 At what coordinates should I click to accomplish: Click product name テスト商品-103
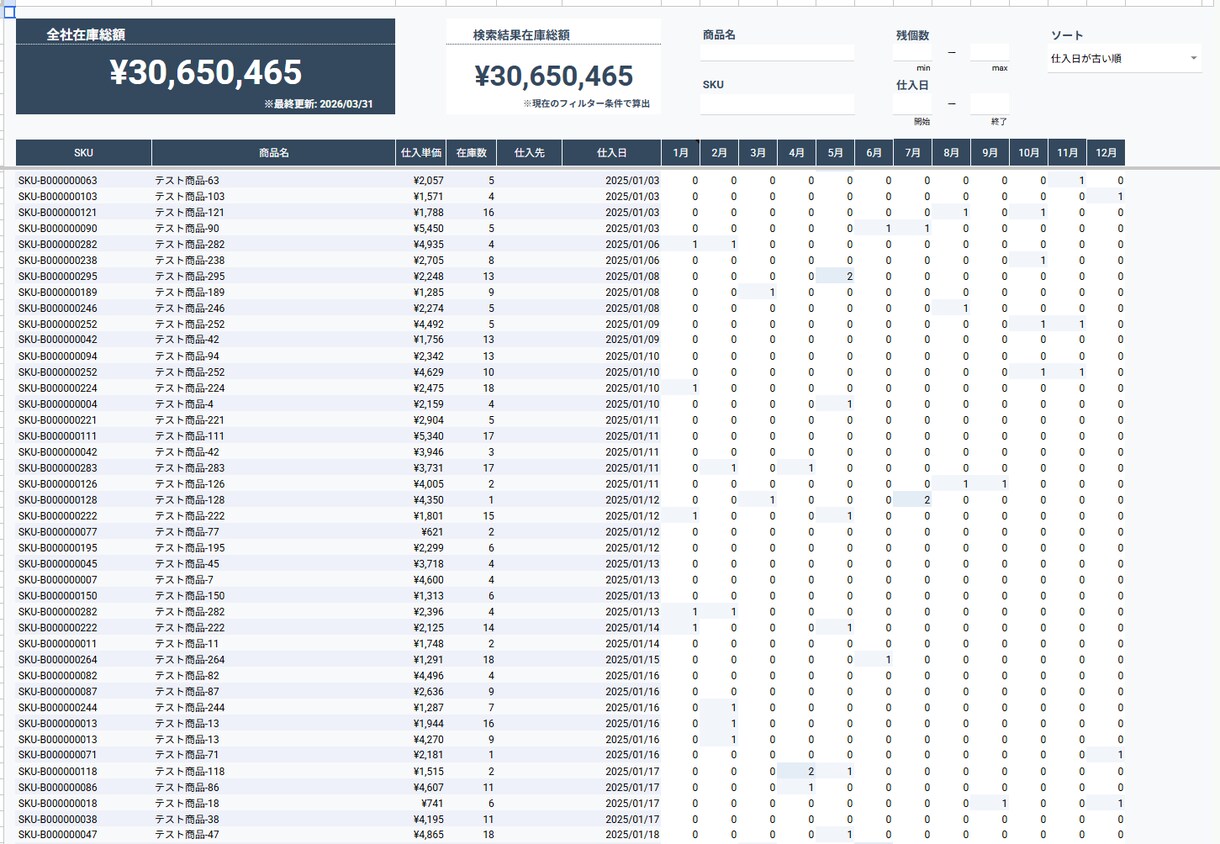(x=190, y=197)
